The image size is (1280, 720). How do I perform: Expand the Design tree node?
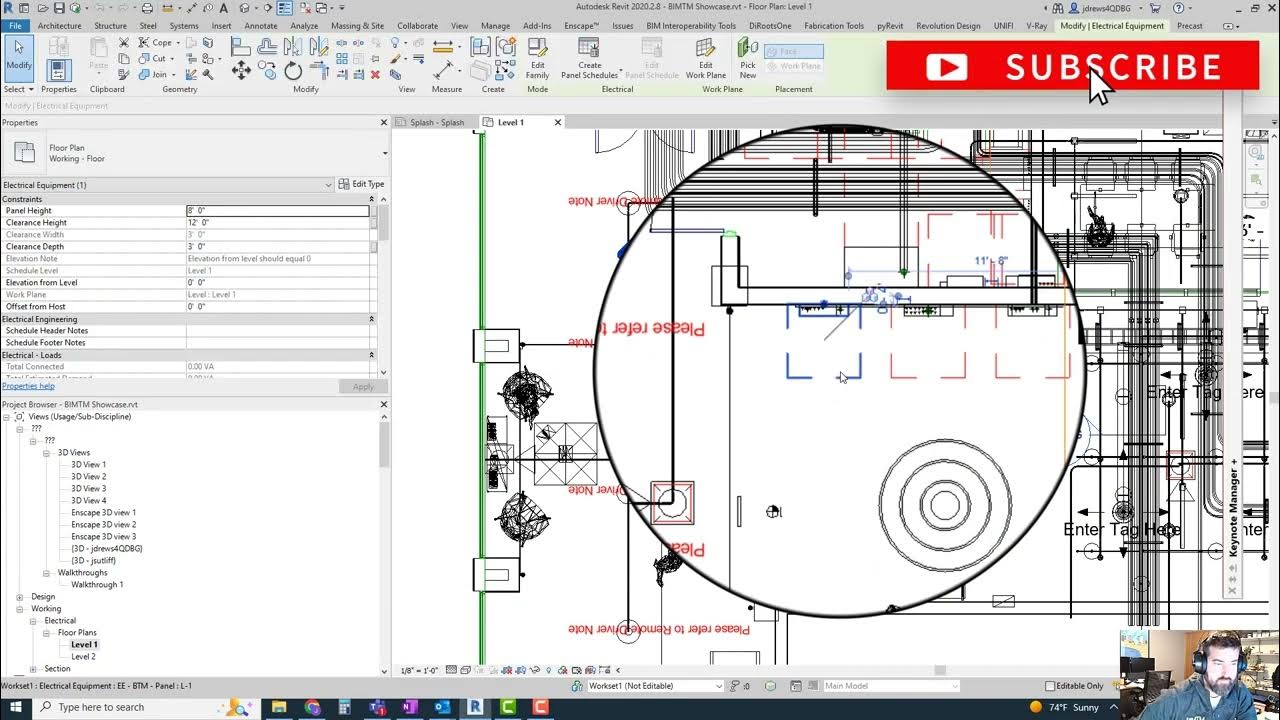coord(20,597)
